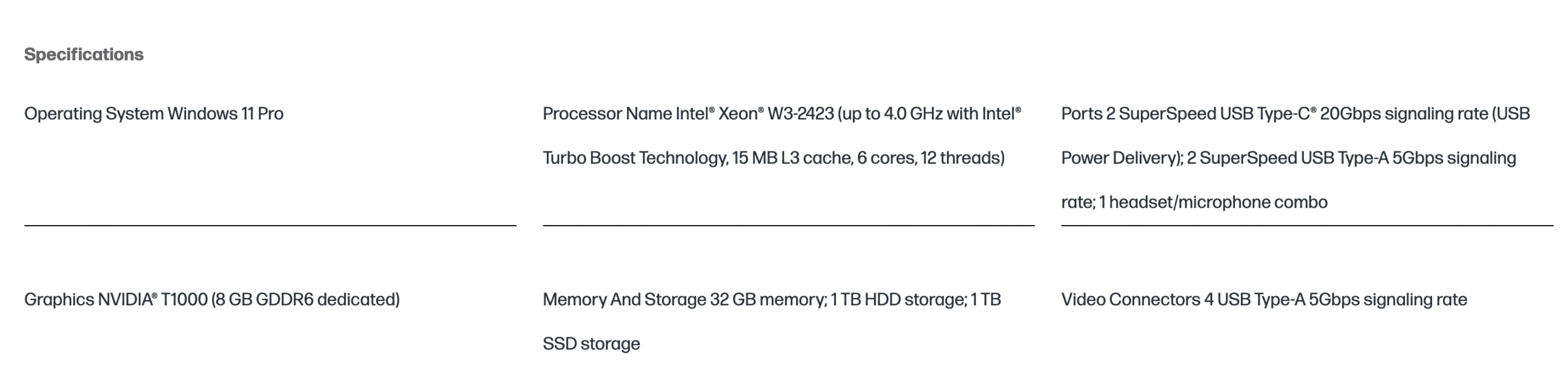Click the Power Delivery text line
The image size is (1568, 385).
1122,158
